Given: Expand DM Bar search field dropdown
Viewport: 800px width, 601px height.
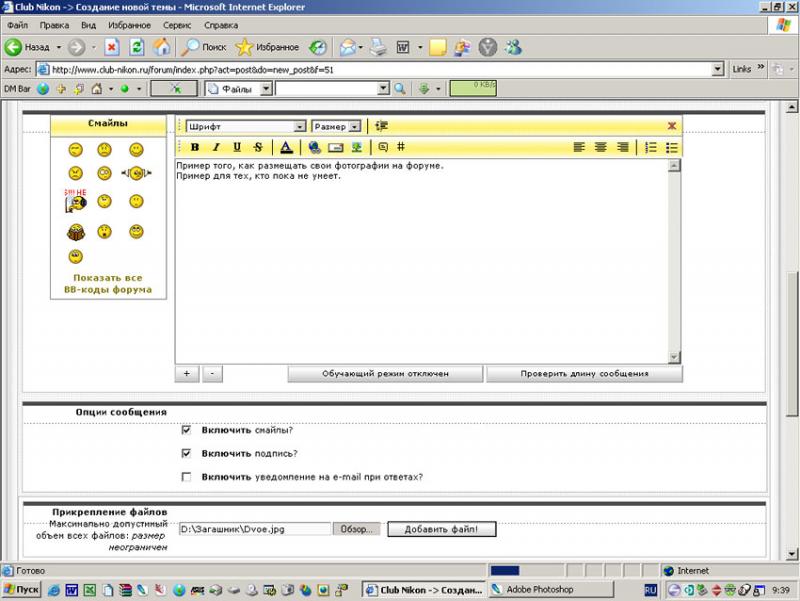Looking at the screenshot, I should (384, 89).
